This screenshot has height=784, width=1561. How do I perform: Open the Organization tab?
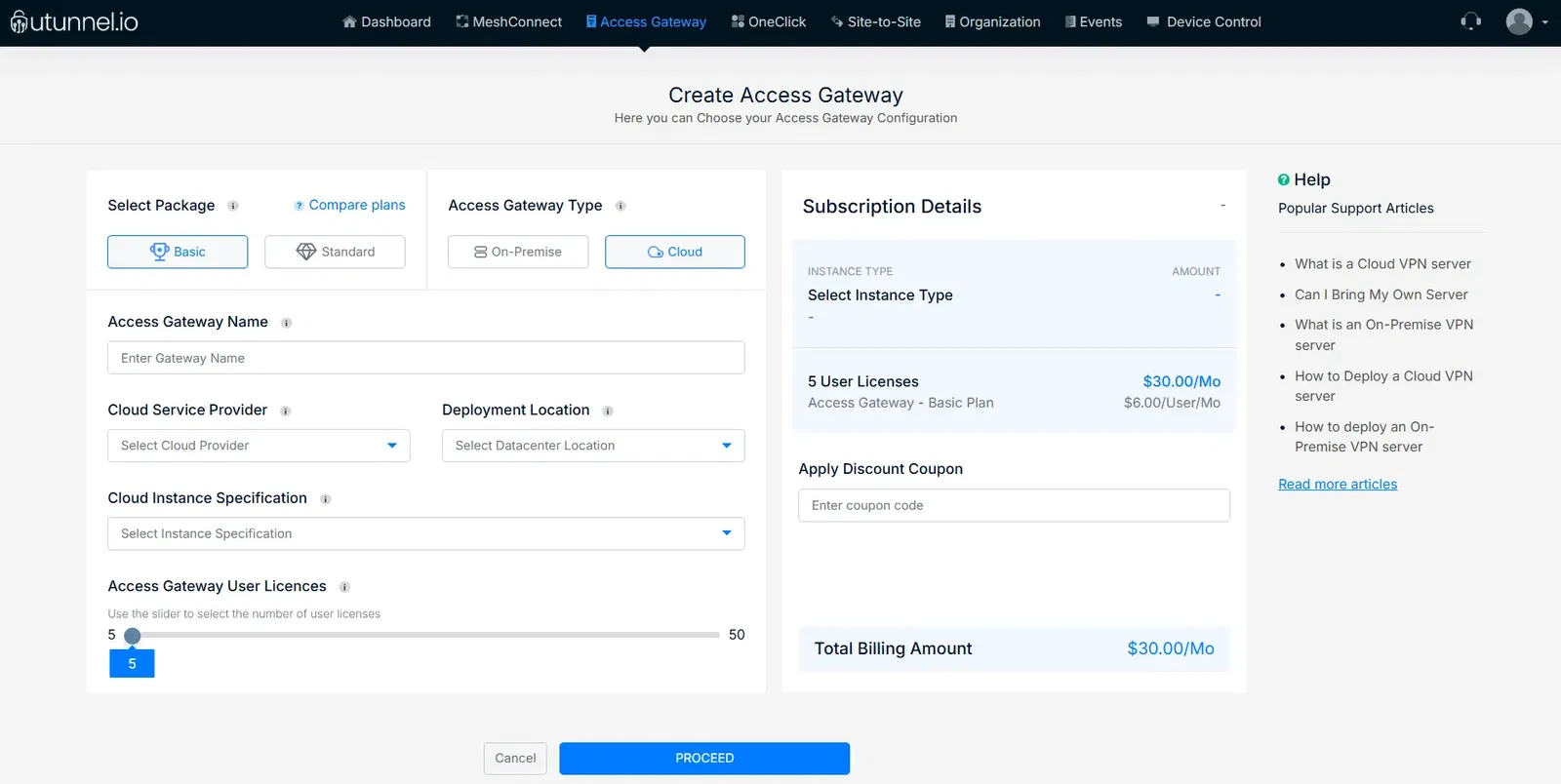pos(993,21)
